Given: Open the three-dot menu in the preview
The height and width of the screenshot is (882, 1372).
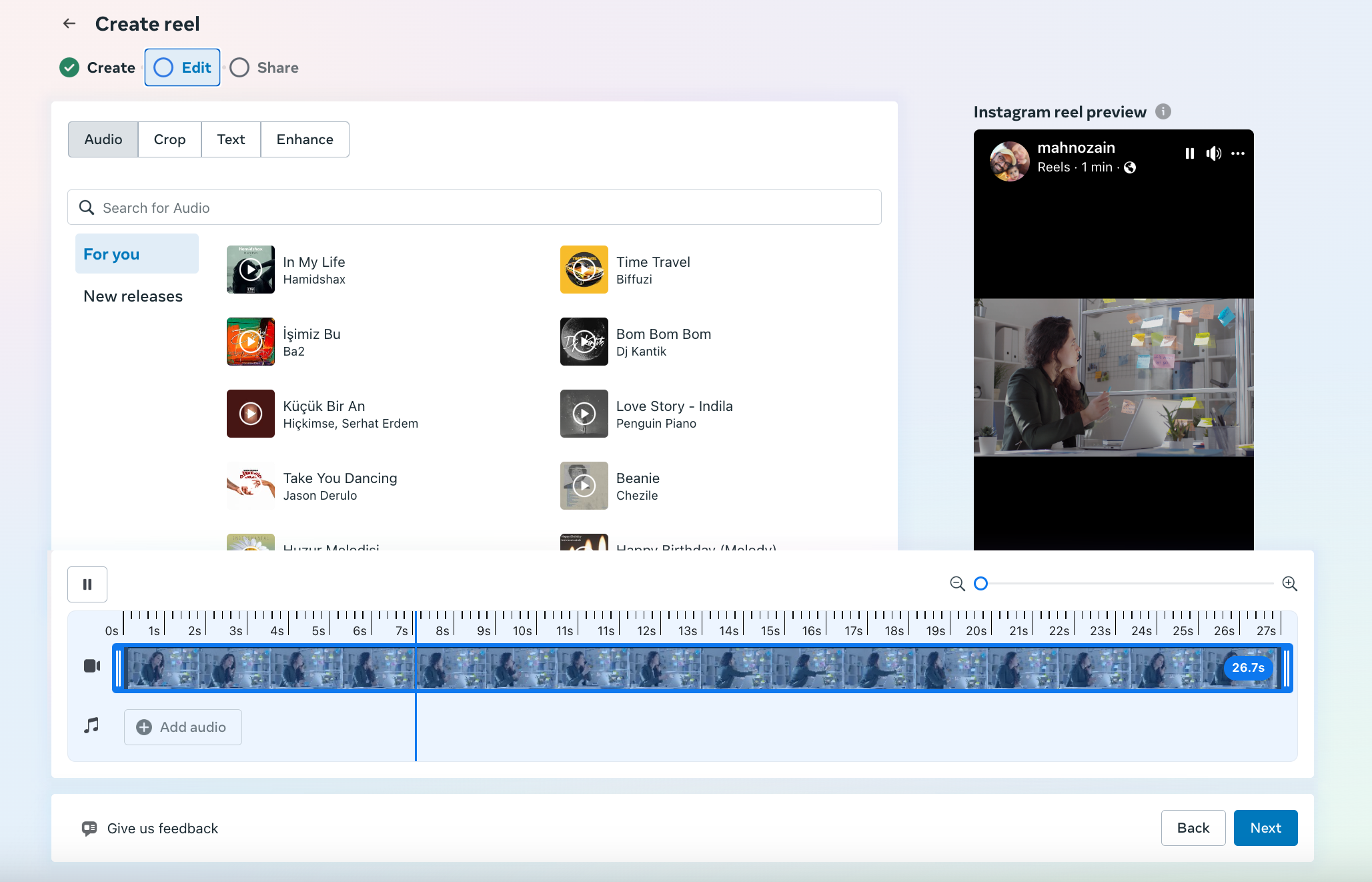Looking at the screenshot, I should tap(1239, 153).
